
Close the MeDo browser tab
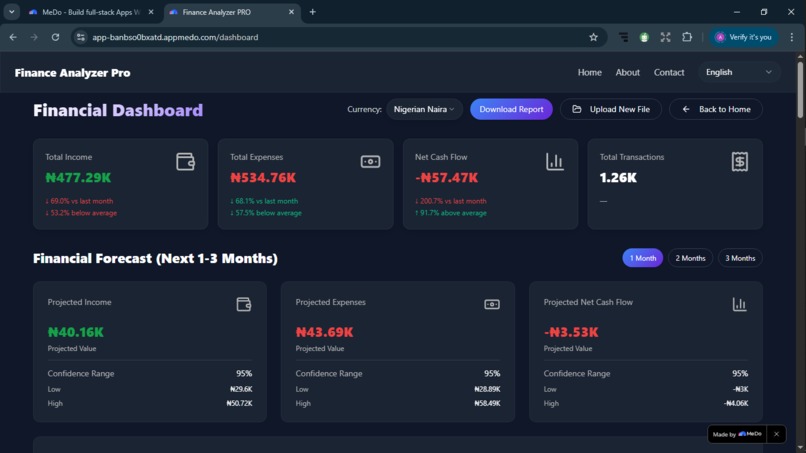click(151, 12)
